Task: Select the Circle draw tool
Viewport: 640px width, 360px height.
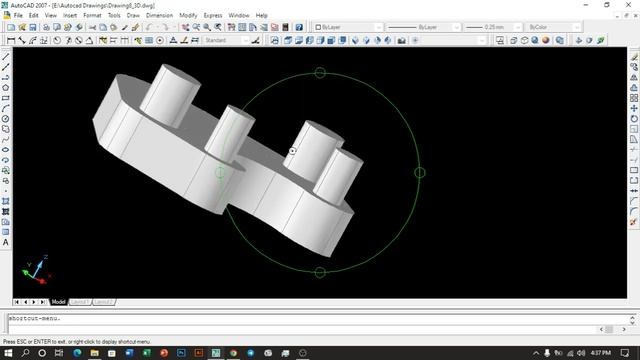Action: 6,119
